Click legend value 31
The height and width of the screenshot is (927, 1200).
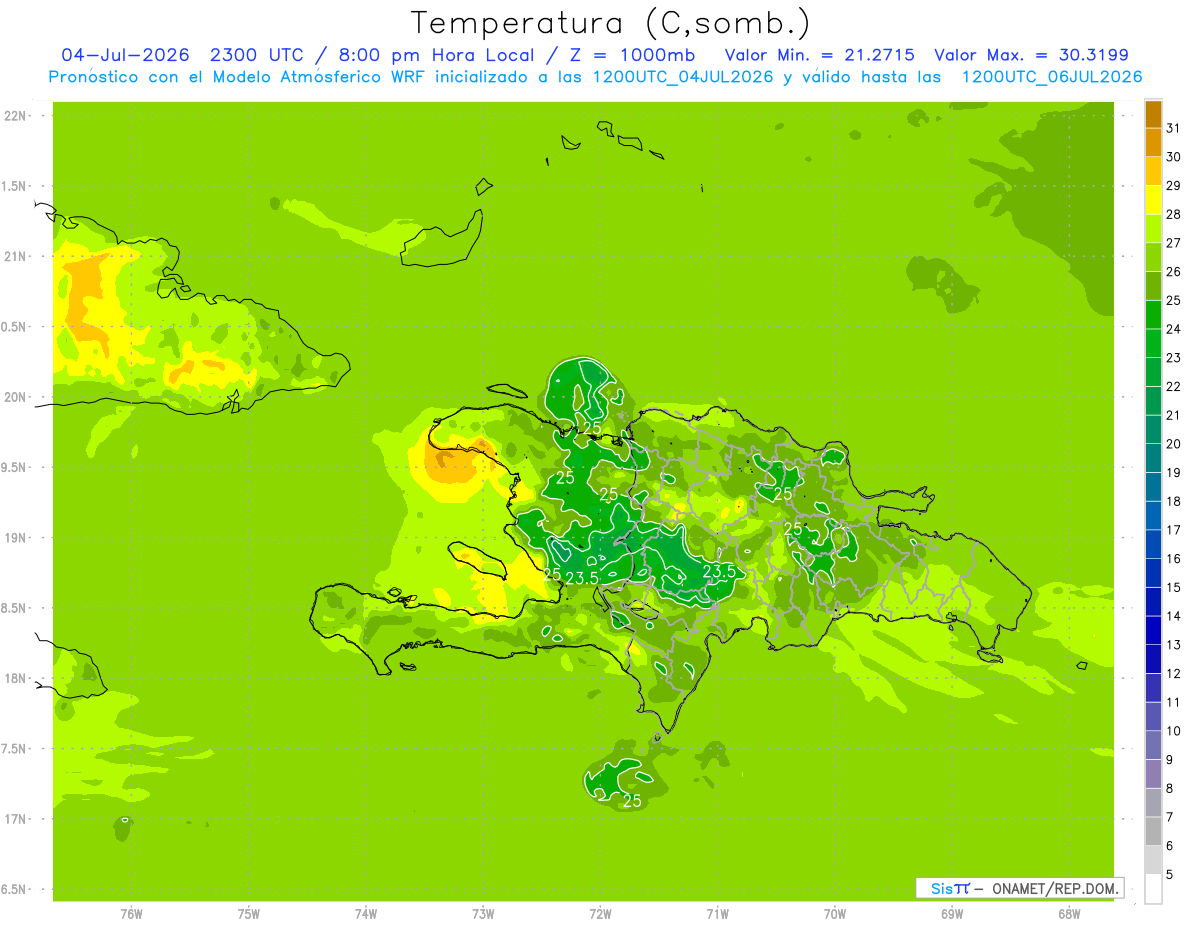coord(1174,128)
